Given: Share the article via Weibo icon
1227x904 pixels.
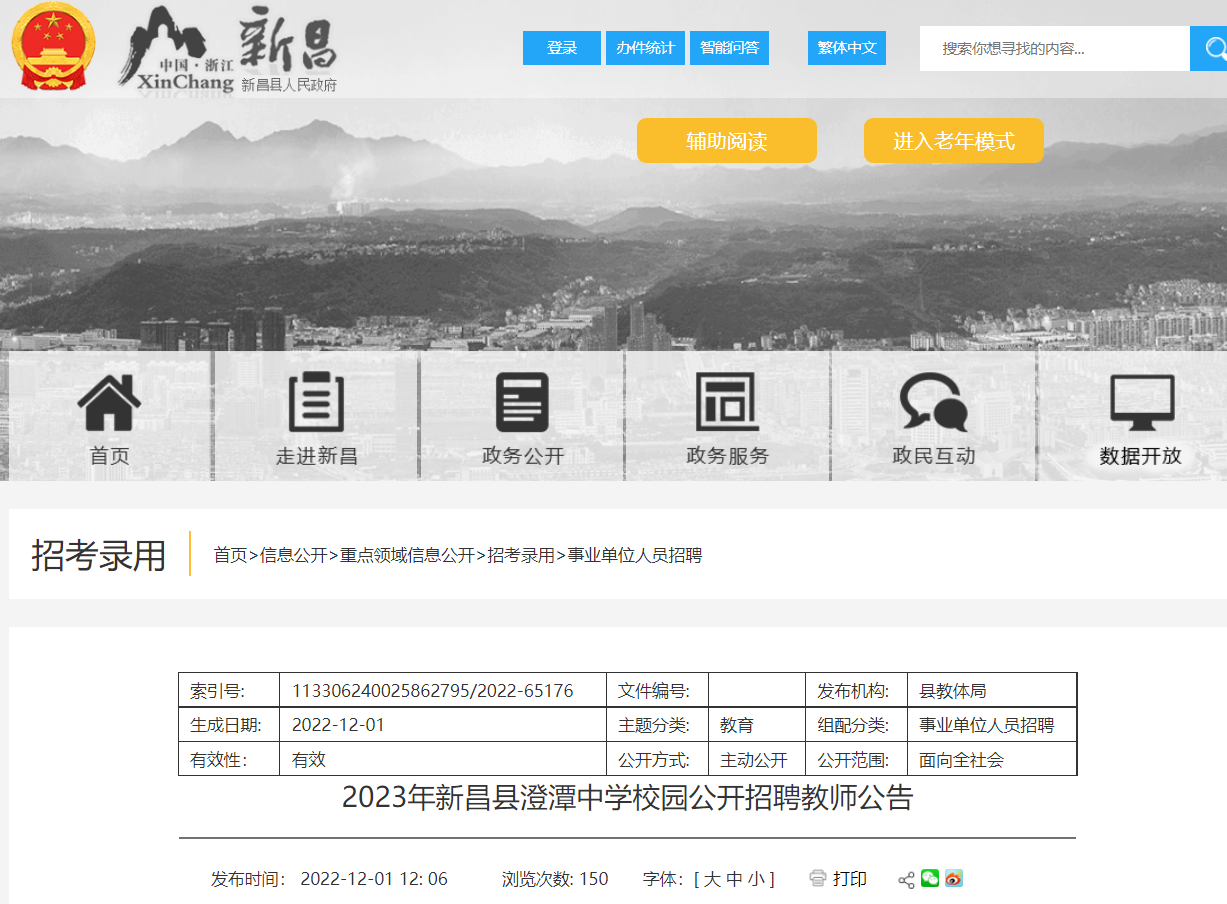Looking at the screenshot, I should [954, 878].
